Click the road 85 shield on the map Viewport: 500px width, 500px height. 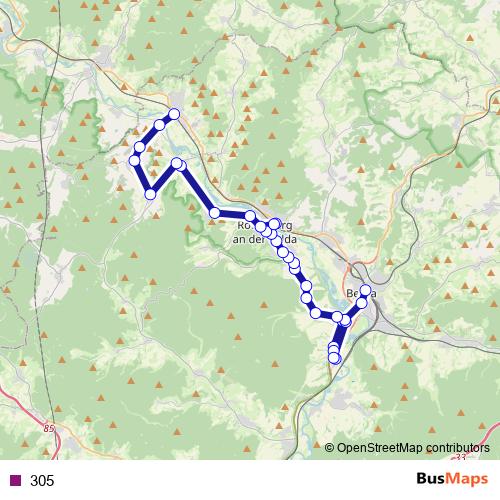(x=49, y=428)
